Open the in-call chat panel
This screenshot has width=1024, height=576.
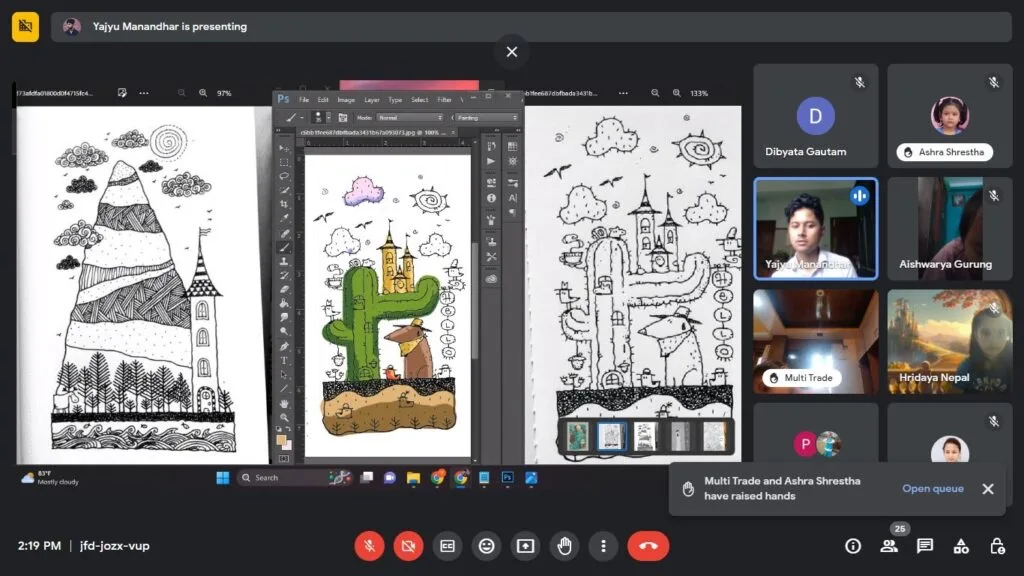coord(925,546)
